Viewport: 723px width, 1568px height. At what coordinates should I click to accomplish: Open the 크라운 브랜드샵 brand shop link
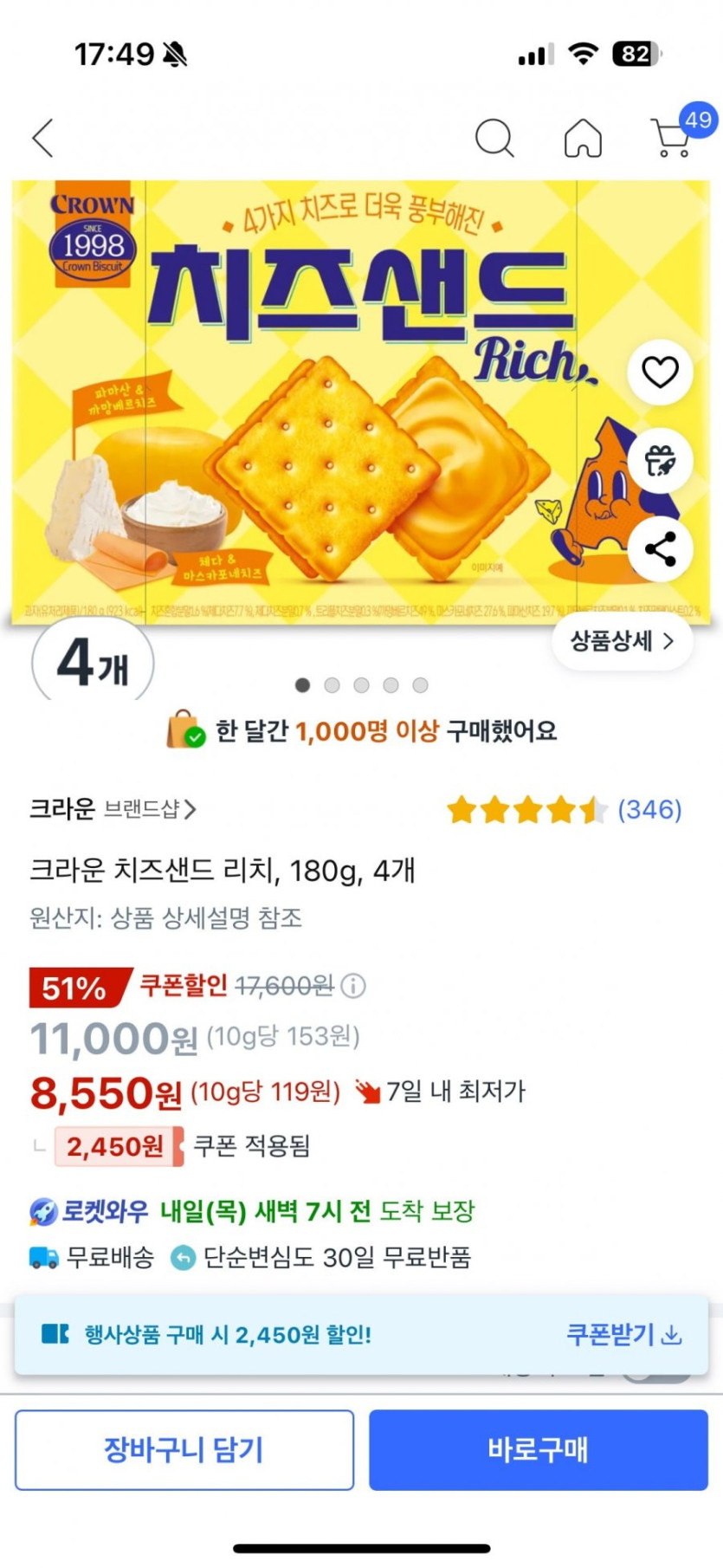pos(113,809)
